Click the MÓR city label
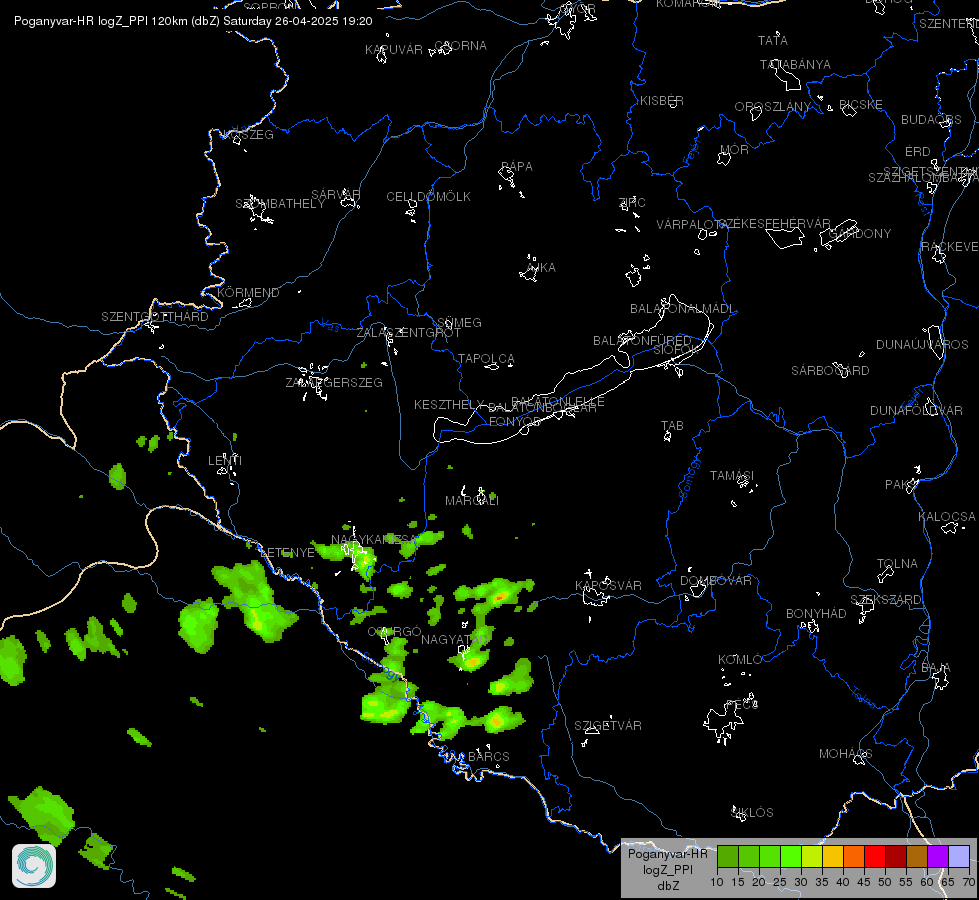The height and width of the screenshot is (900, 979). click(734, 149)
